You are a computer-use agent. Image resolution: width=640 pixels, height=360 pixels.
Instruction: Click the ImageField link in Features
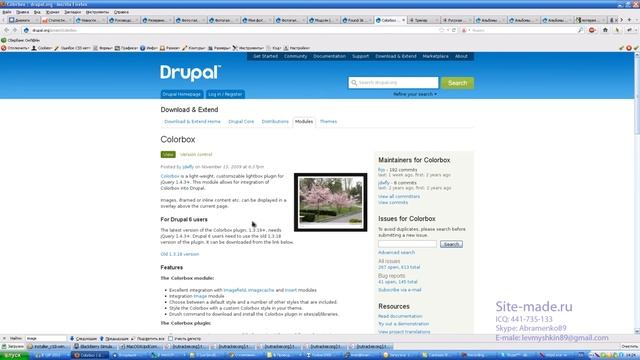[235, 290]
